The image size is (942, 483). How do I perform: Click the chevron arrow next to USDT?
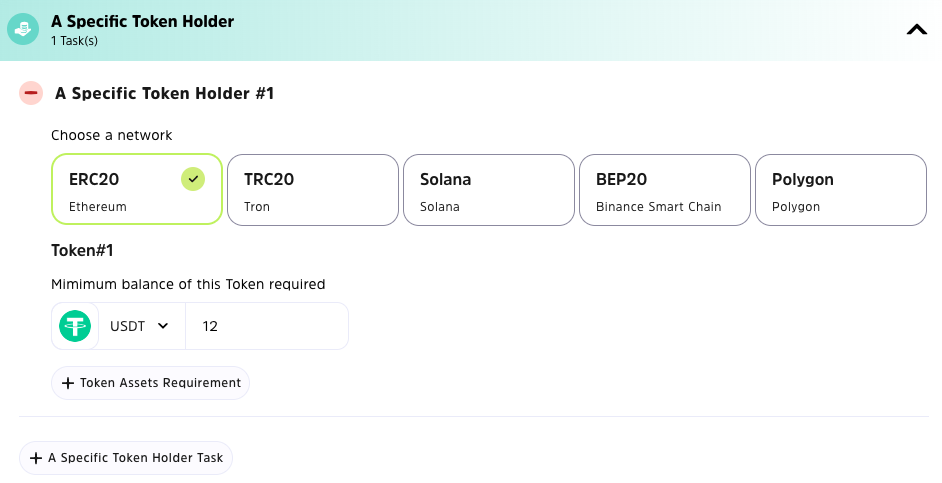163,326
